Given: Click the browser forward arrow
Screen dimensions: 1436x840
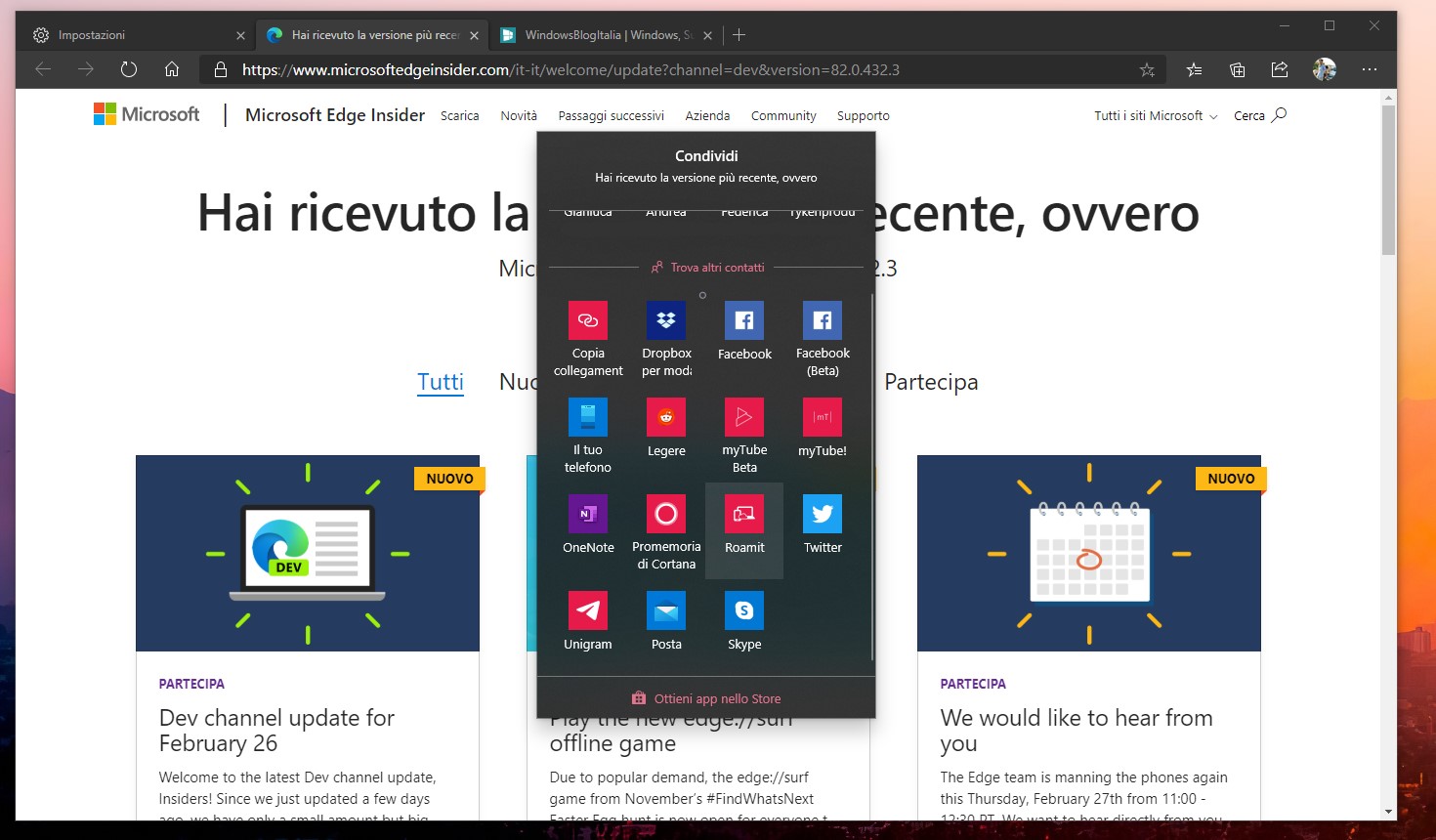Looking at the screenshot, I should (86, 69).
